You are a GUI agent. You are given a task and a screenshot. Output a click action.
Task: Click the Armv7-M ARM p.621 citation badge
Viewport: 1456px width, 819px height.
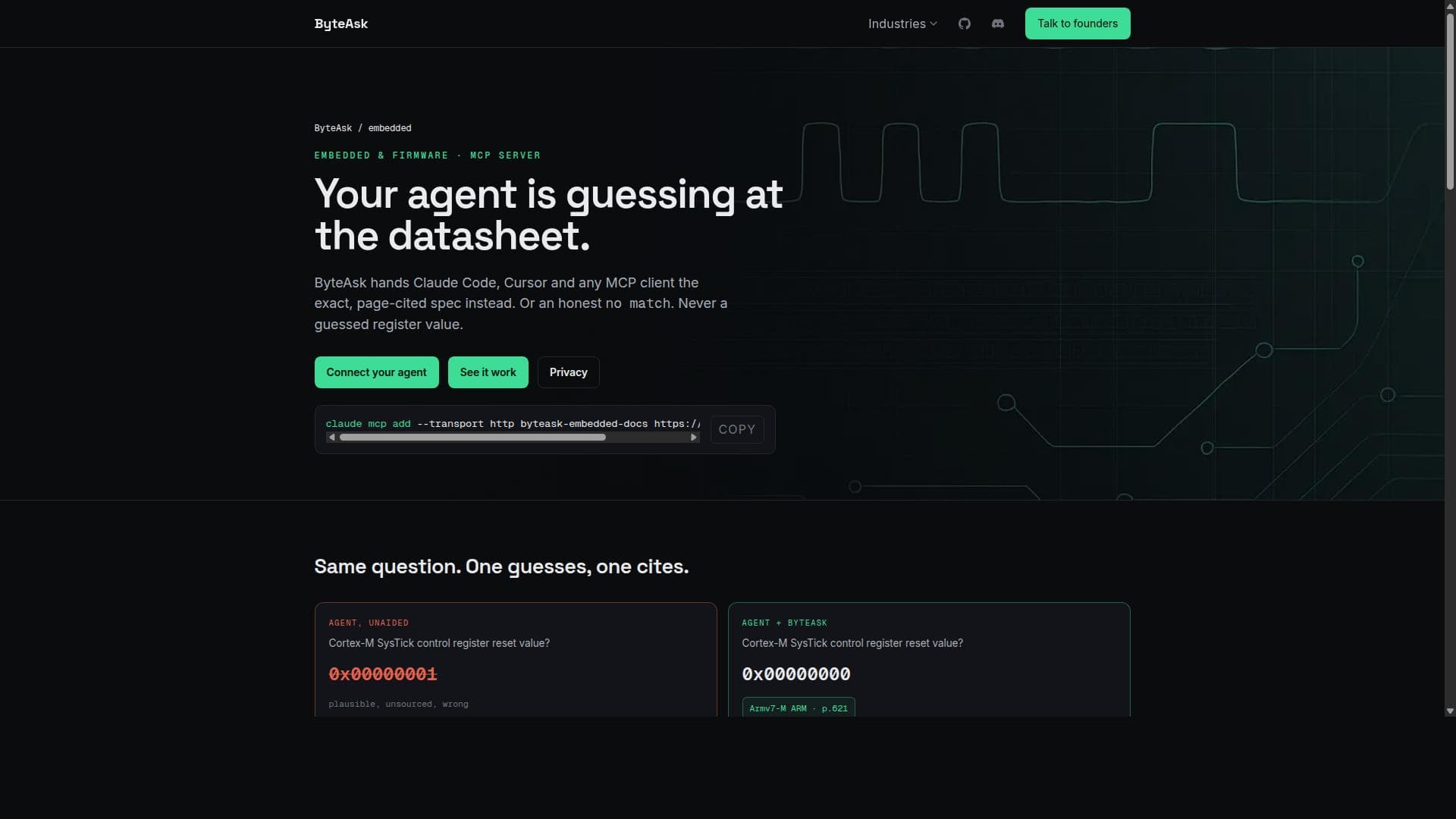pos(799,708)
